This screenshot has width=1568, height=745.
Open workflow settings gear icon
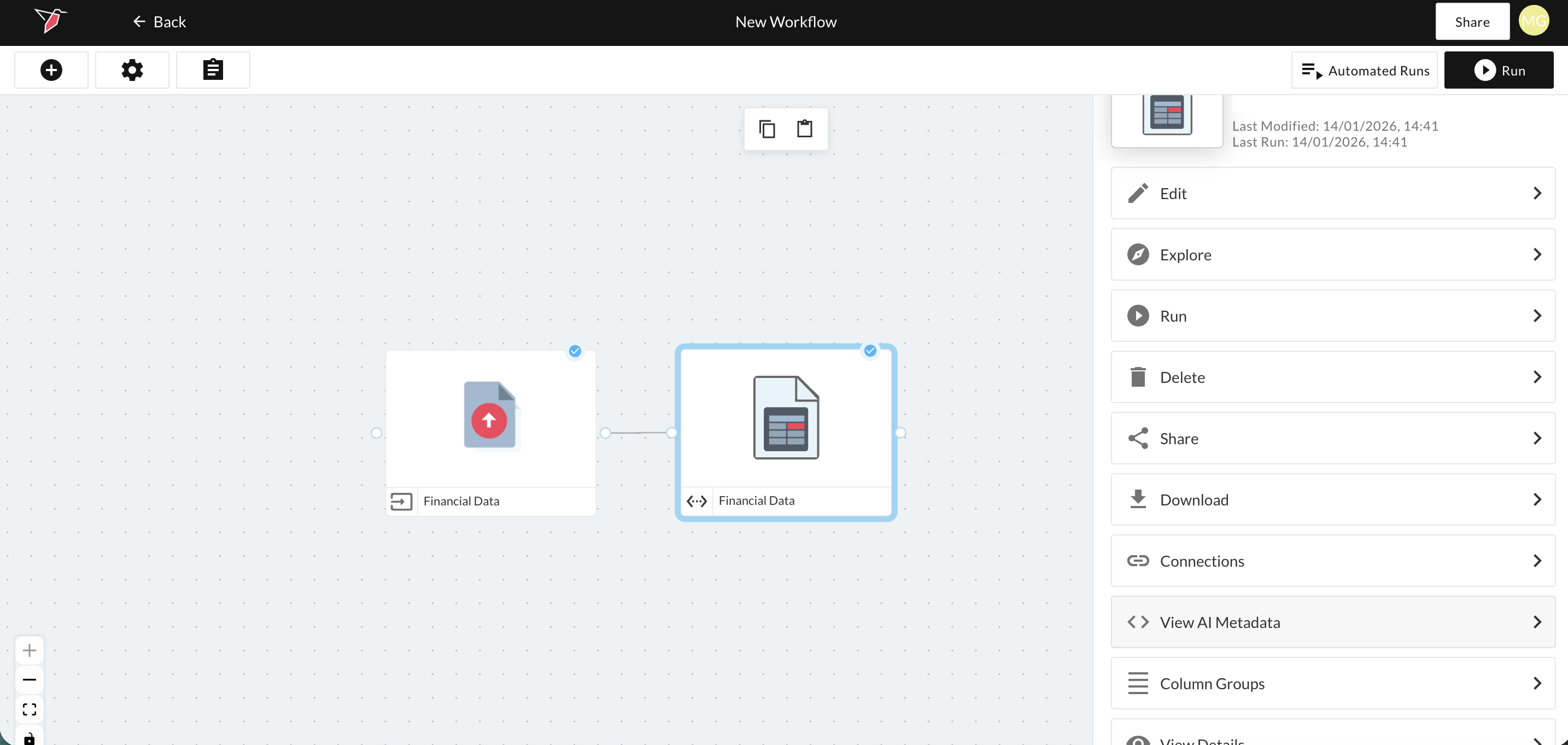[x=132, y=70]
